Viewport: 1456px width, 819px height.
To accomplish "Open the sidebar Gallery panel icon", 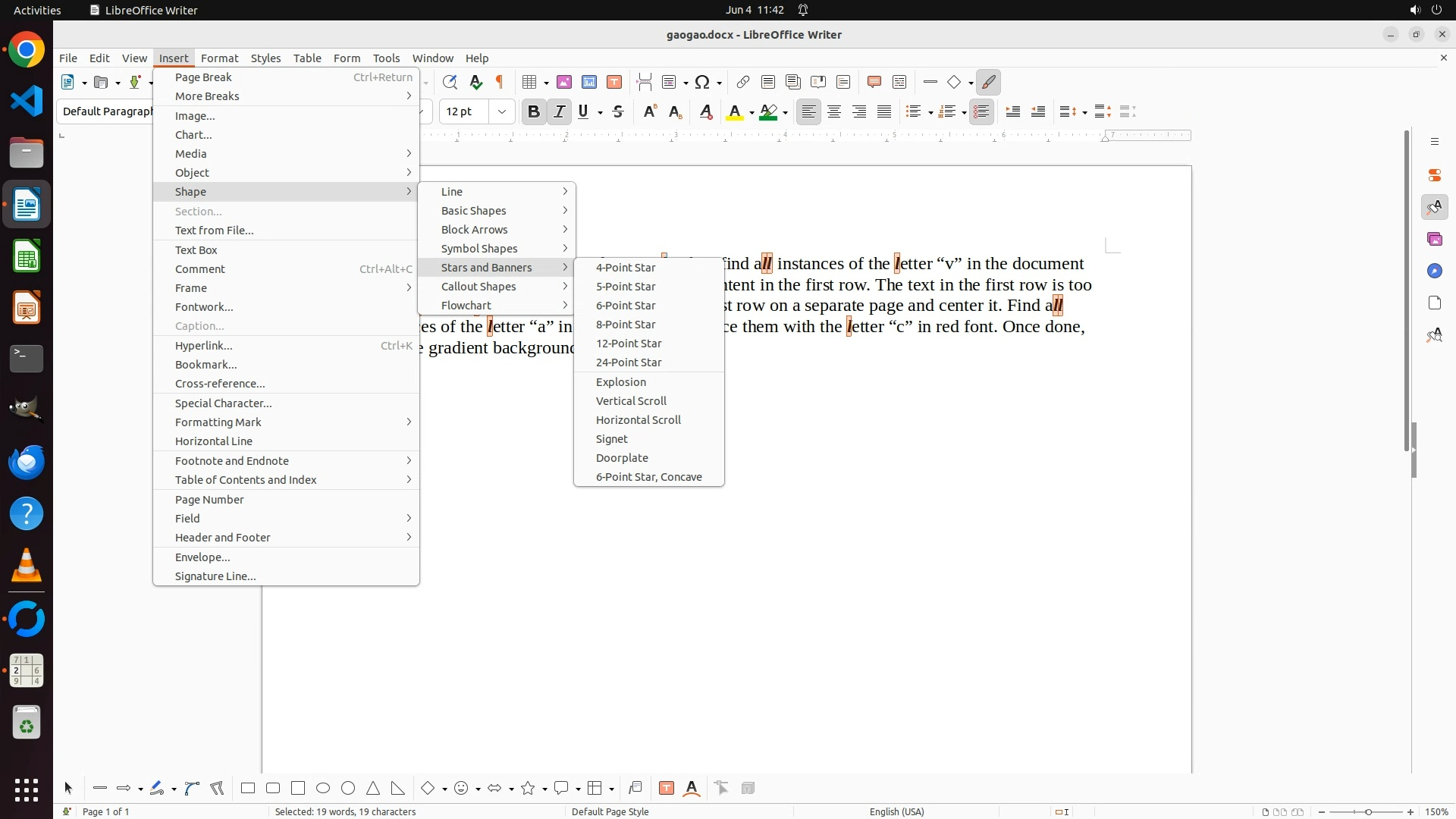I will 1434,239.
